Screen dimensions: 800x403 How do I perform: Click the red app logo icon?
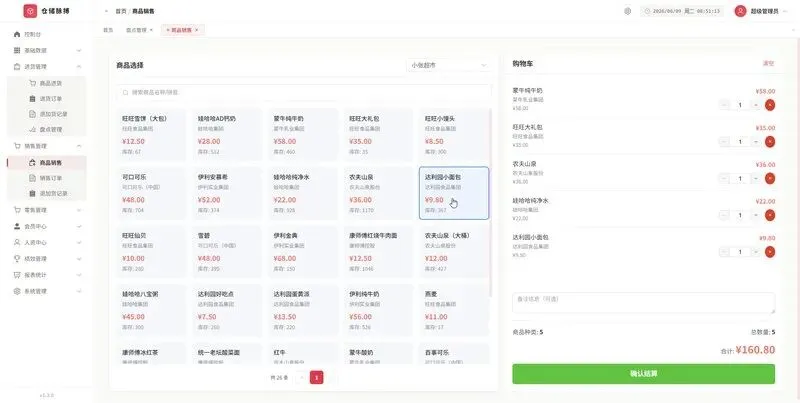point(30,11)
